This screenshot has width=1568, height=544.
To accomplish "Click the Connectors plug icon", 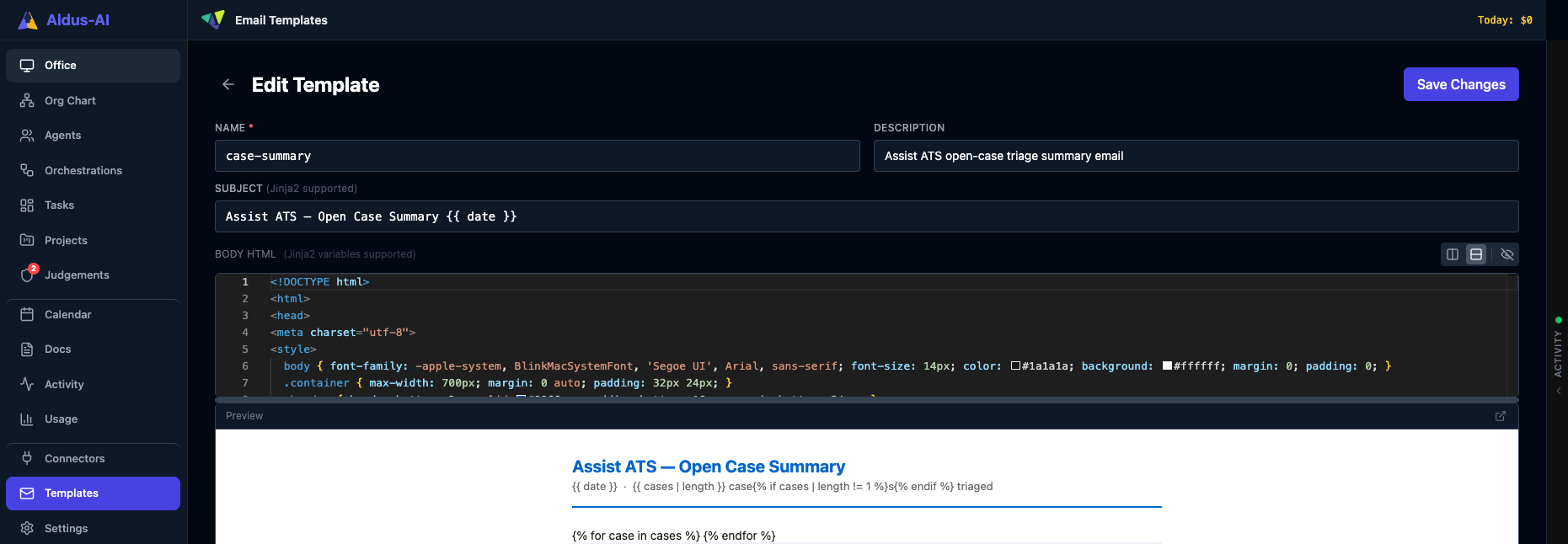I will coord(27,458).
